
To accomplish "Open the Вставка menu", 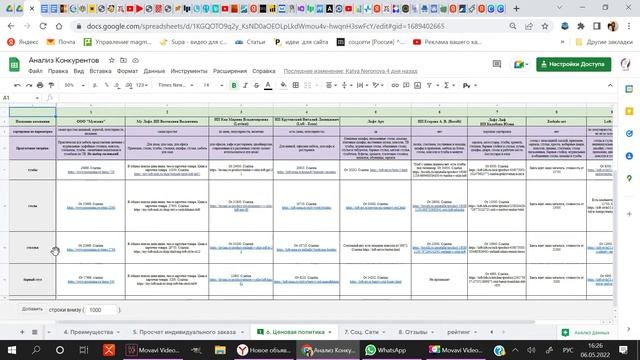I will (x=100, y=71).
